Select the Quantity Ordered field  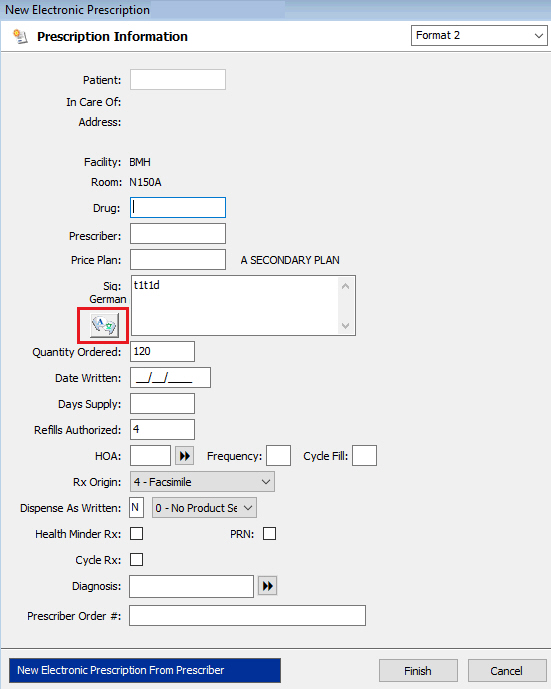[x=162, y=352]
